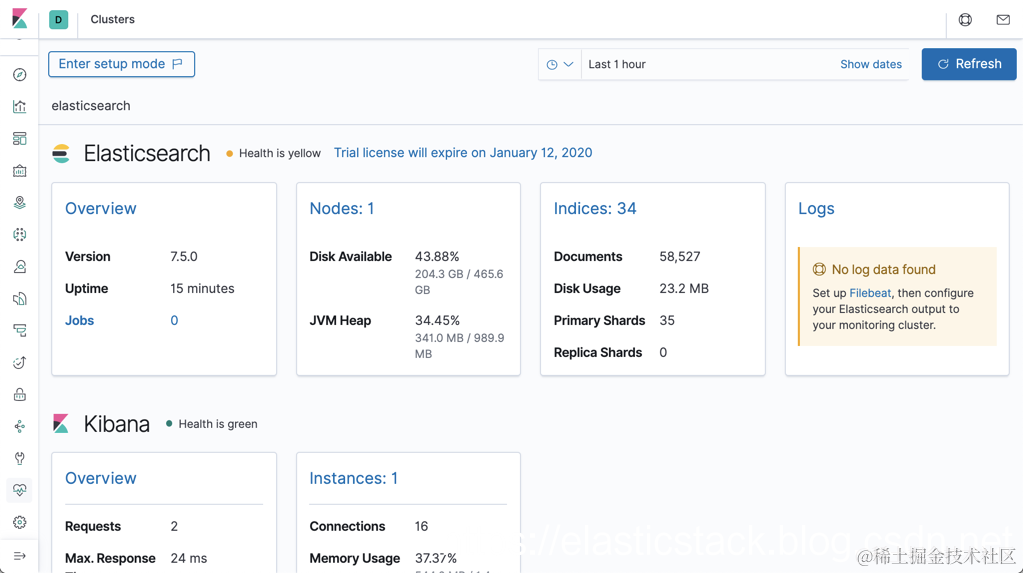Click the disk available value 43.88%
This screenshot has height=573, width=1023.
pyautogui.click(x=437, y=256)
